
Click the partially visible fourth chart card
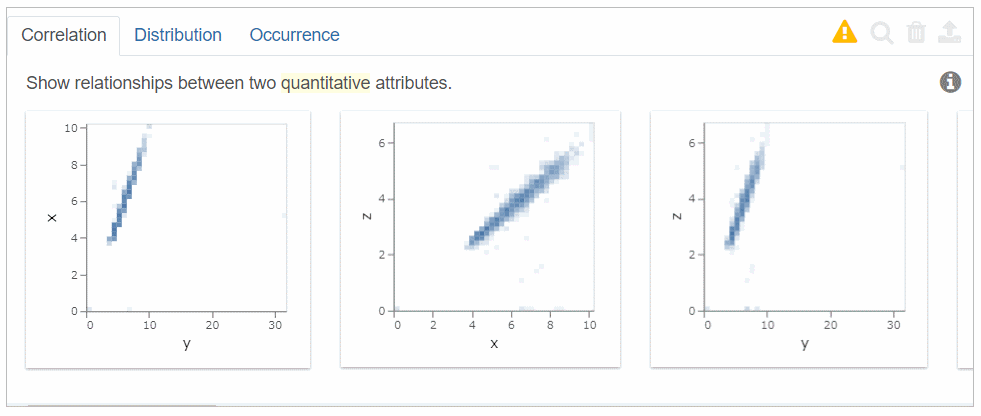pyautogui.click(x=965, y=240)
